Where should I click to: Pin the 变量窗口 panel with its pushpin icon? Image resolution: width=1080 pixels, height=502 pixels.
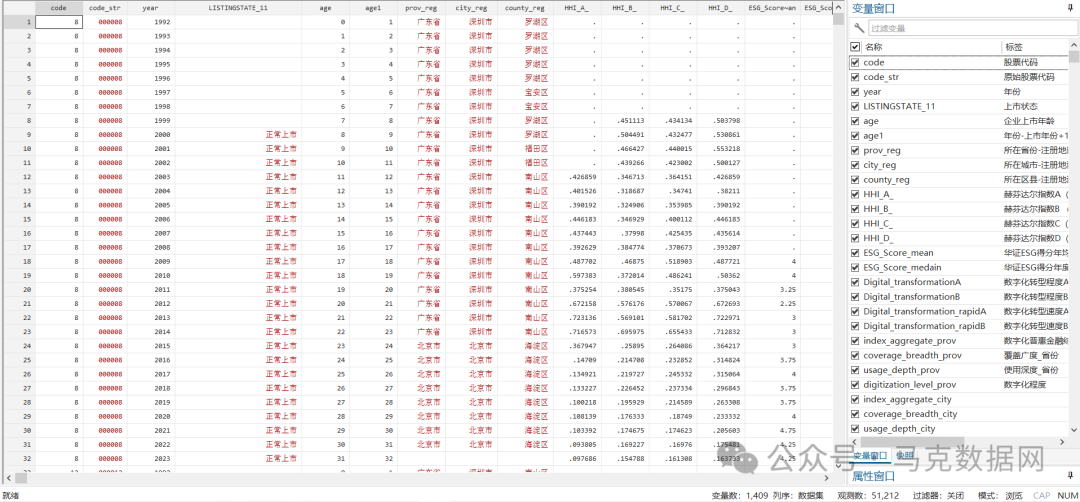point(1070,9)
